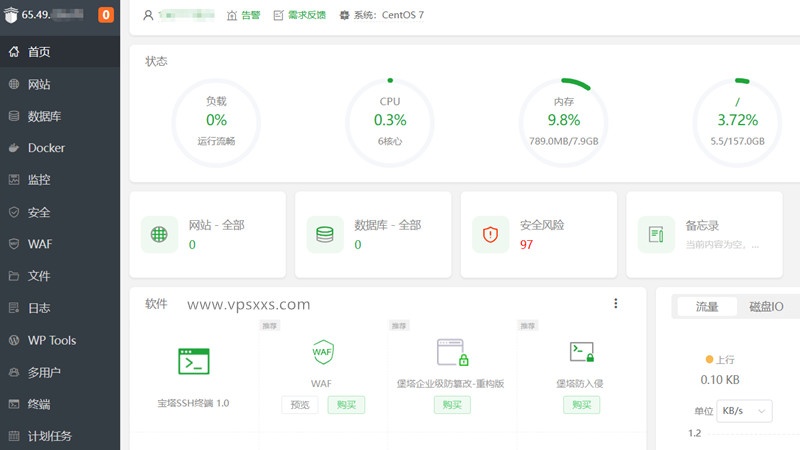Click the 网站 - 全部 globe icon
This screenshot has width=800, height=450.
pos(159,235)
